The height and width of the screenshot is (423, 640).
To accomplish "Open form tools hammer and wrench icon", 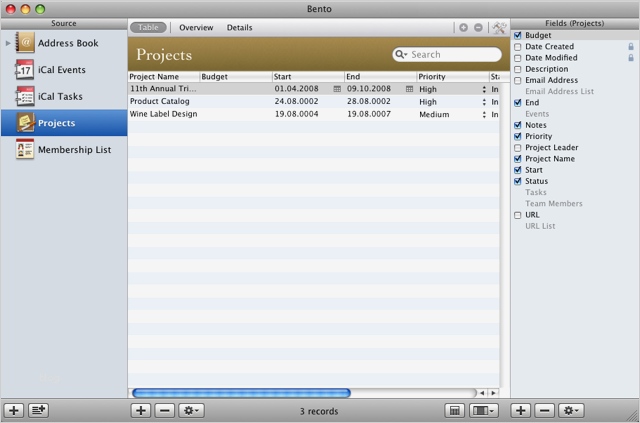I will pos(499,27).
